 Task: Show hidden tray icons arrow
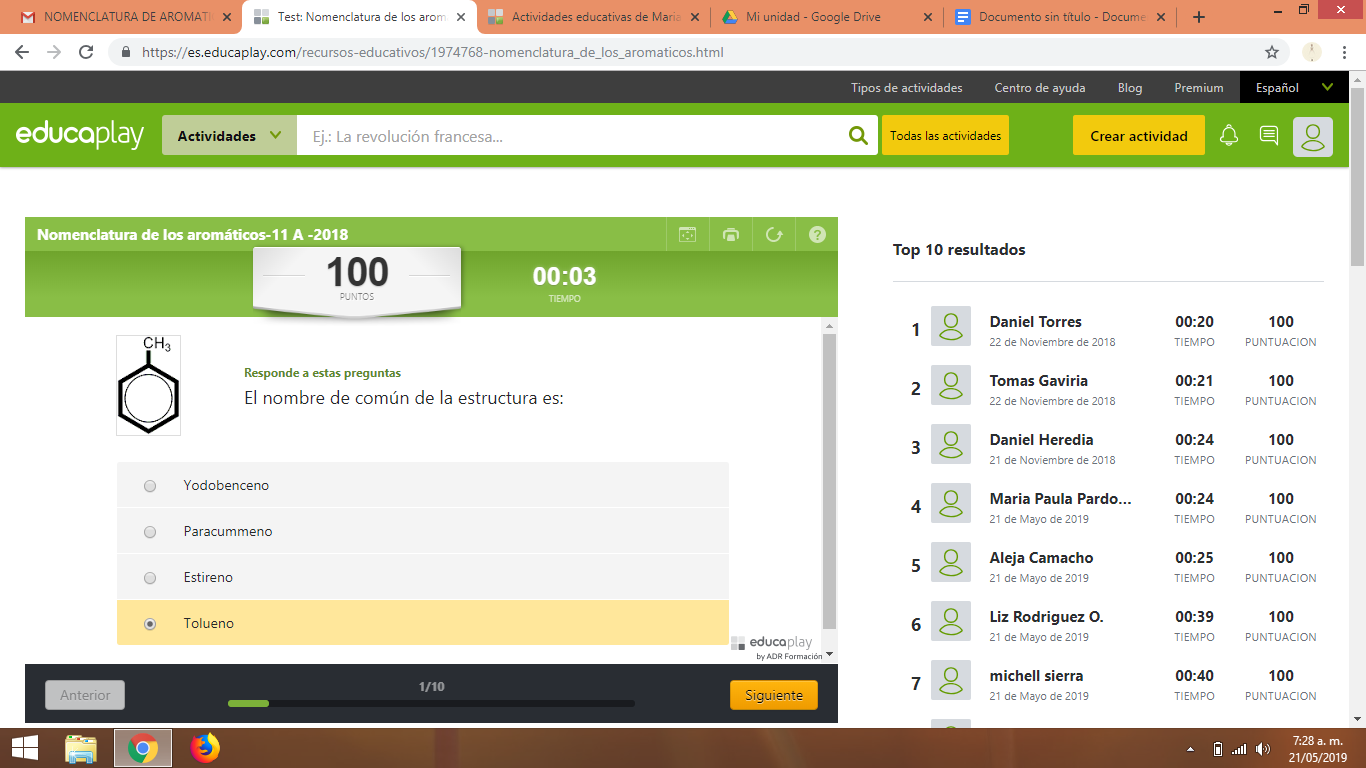pyautogui.click(x=1190, y=748)
